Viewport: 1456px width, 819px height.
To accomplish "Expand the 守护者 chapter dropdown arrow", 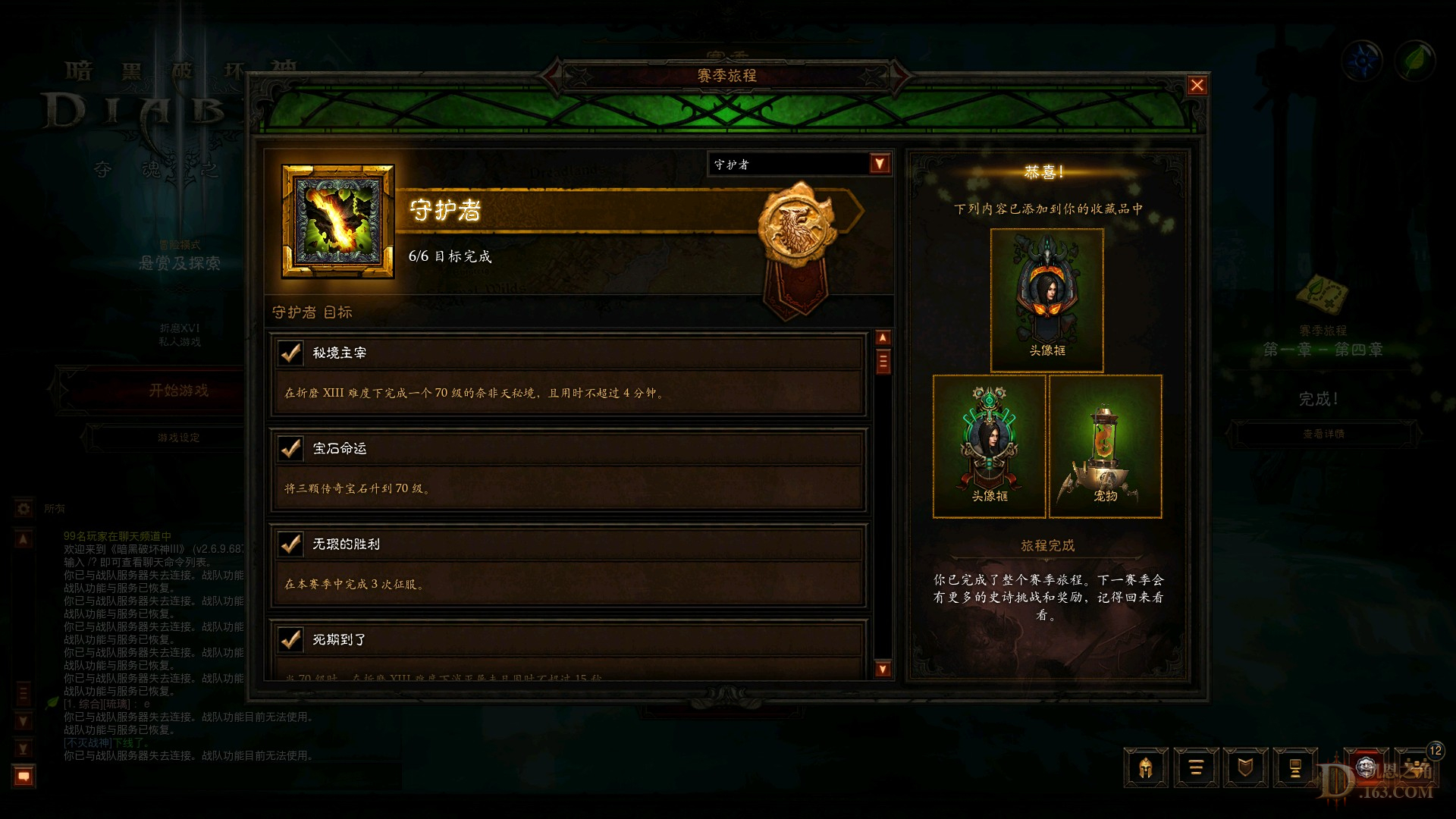I will point(880,164).
